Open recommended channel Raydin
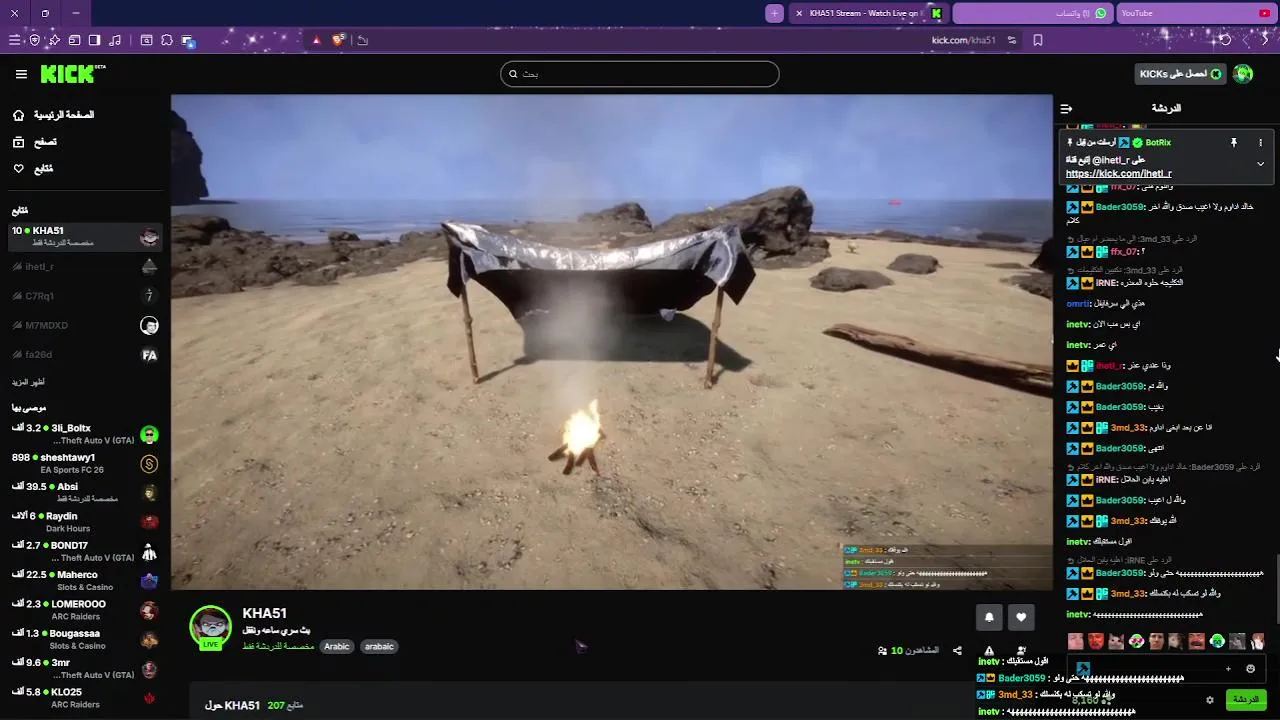1280x720 pixels. coord(84,522)
